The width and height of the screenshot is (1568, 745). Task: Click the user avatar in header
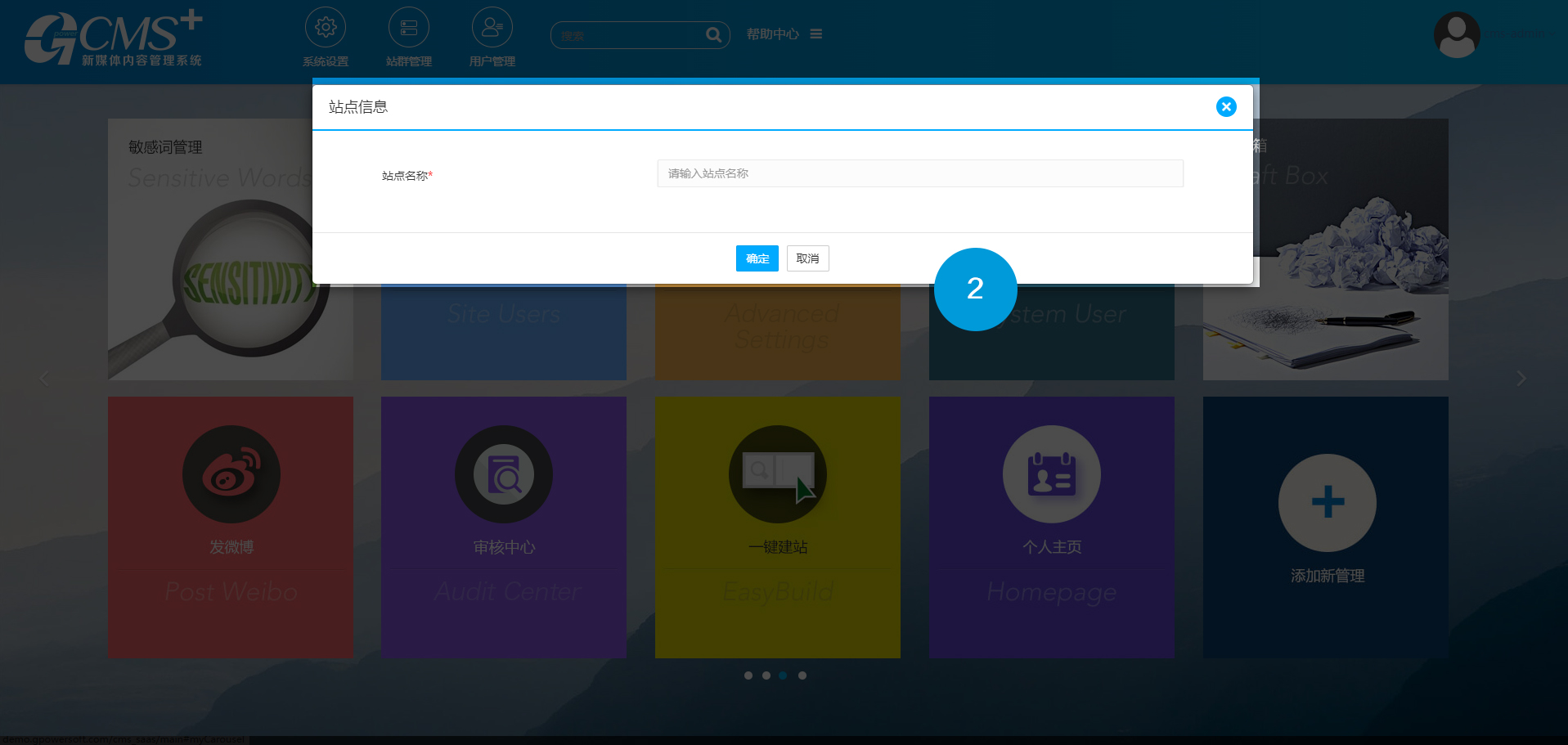1456,34
